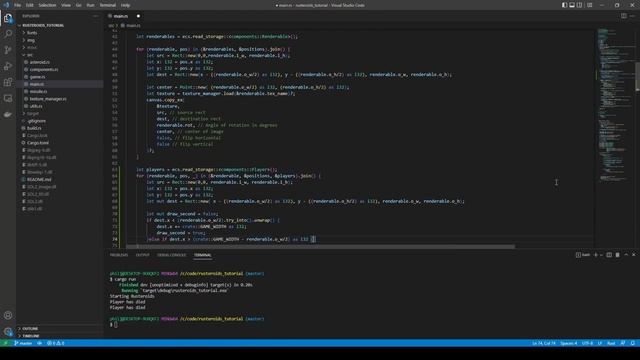Open texture_manager.rs in the explorer

pyautogui.click(x=48, y=99)
